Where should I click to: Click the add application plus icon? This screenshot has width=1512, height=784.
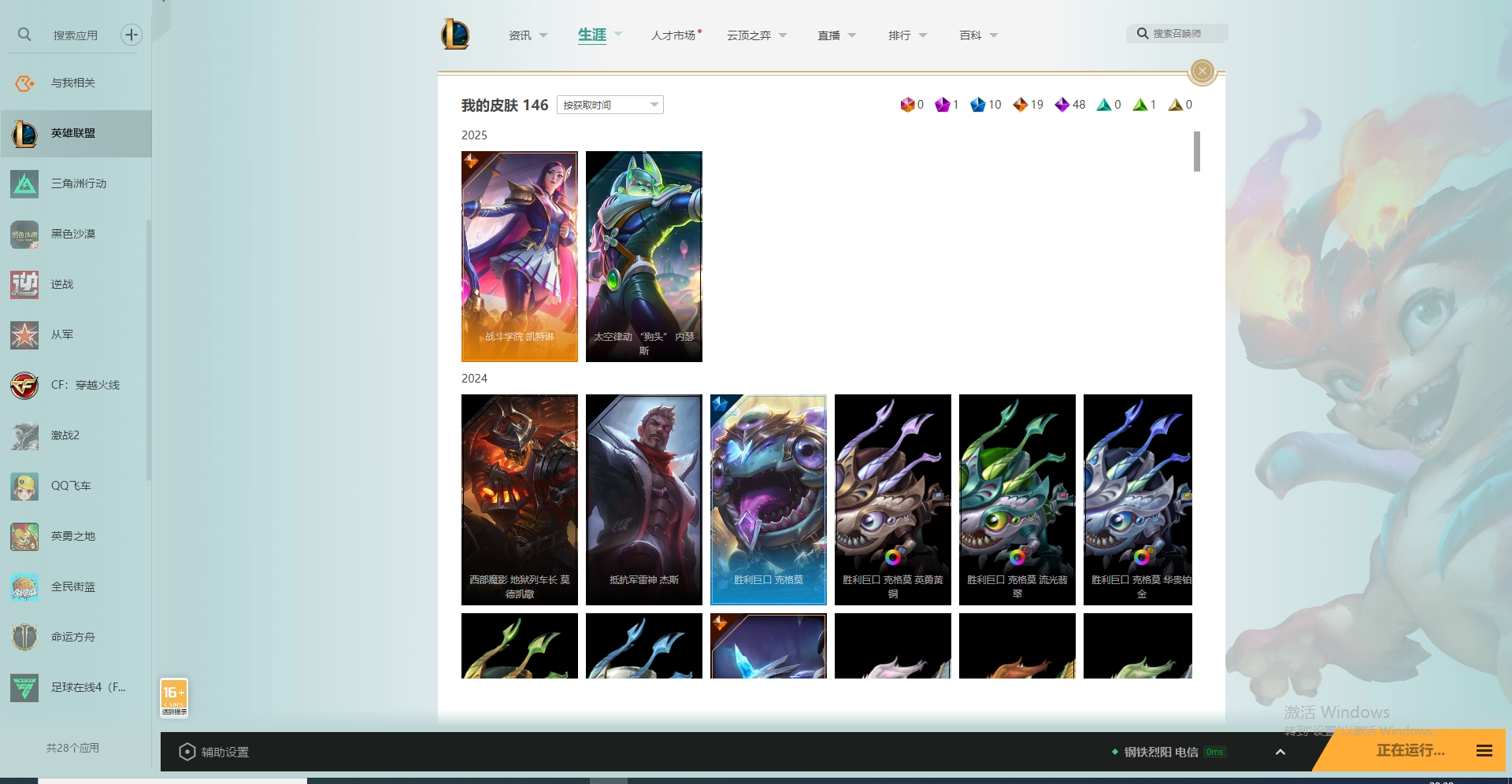[132, 35]
